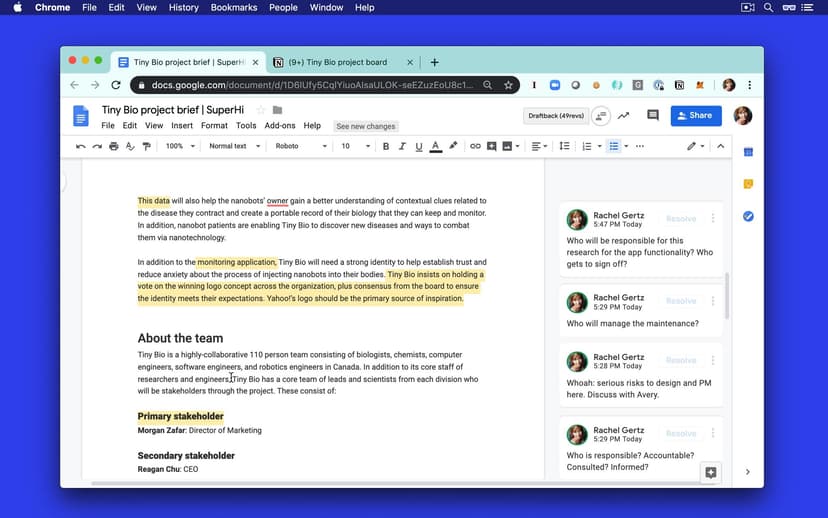Open the Tasks icon in side panel
This screenshot has width=828, height=518.
[748, 216]
